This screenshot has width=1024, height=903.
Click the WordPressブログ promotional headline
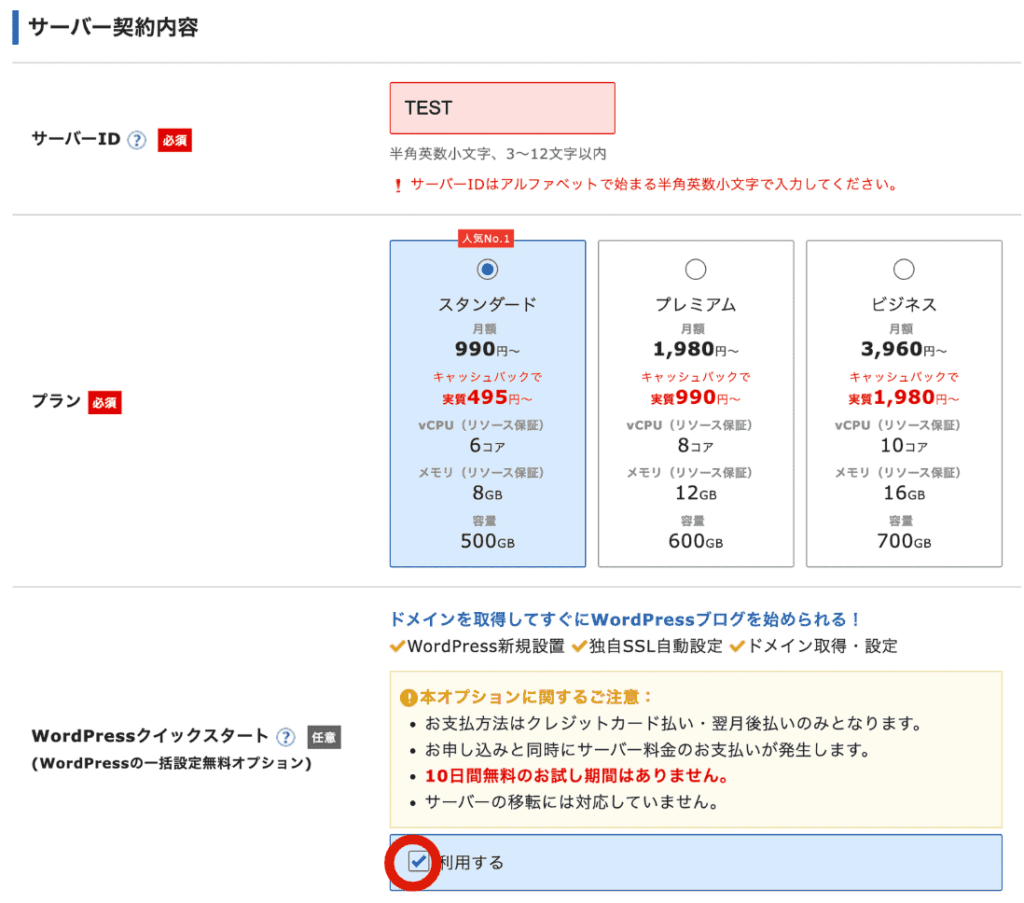point(625,619)
